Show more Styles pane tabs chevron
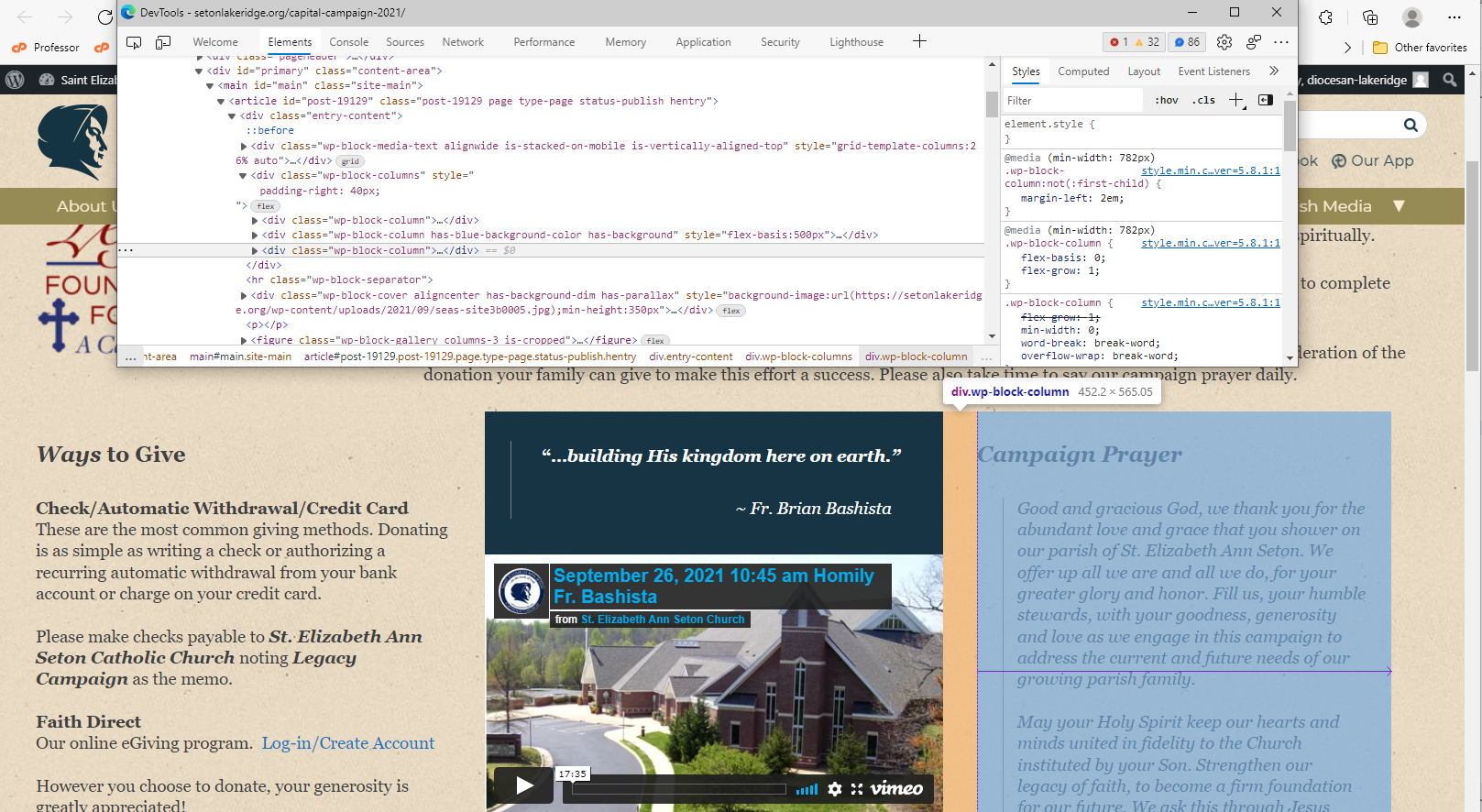The height and width of the screenshot is (812, 1482). [1273, 71]
